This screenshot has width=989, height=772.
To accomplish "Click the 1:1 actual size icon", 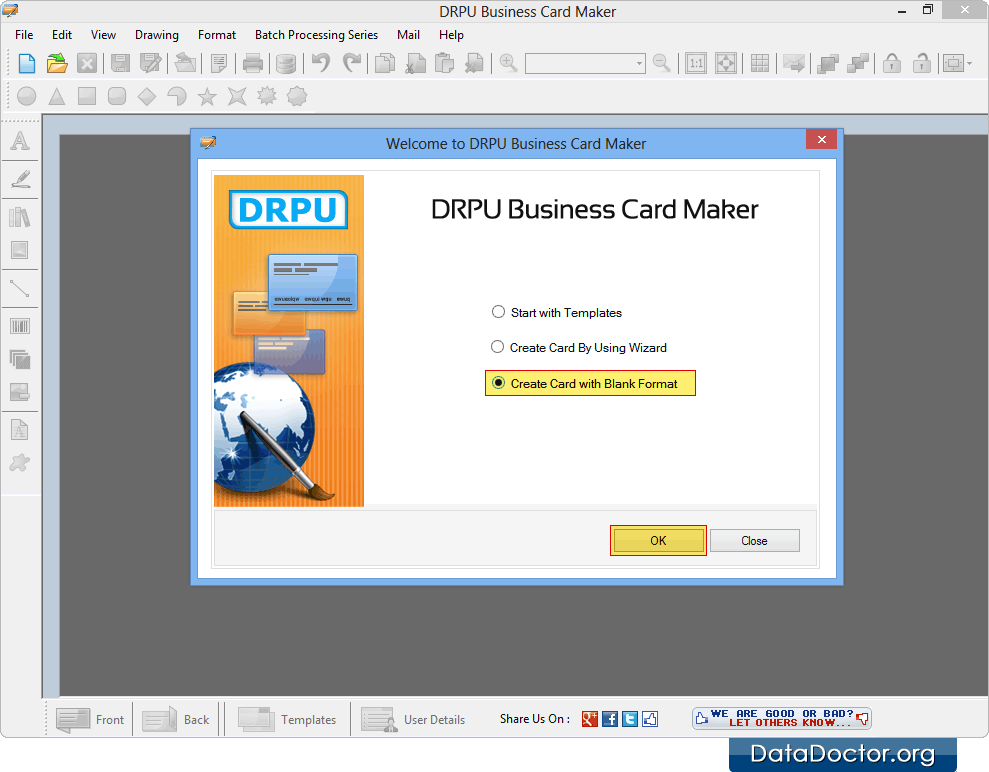I will (x=696, y=64).
